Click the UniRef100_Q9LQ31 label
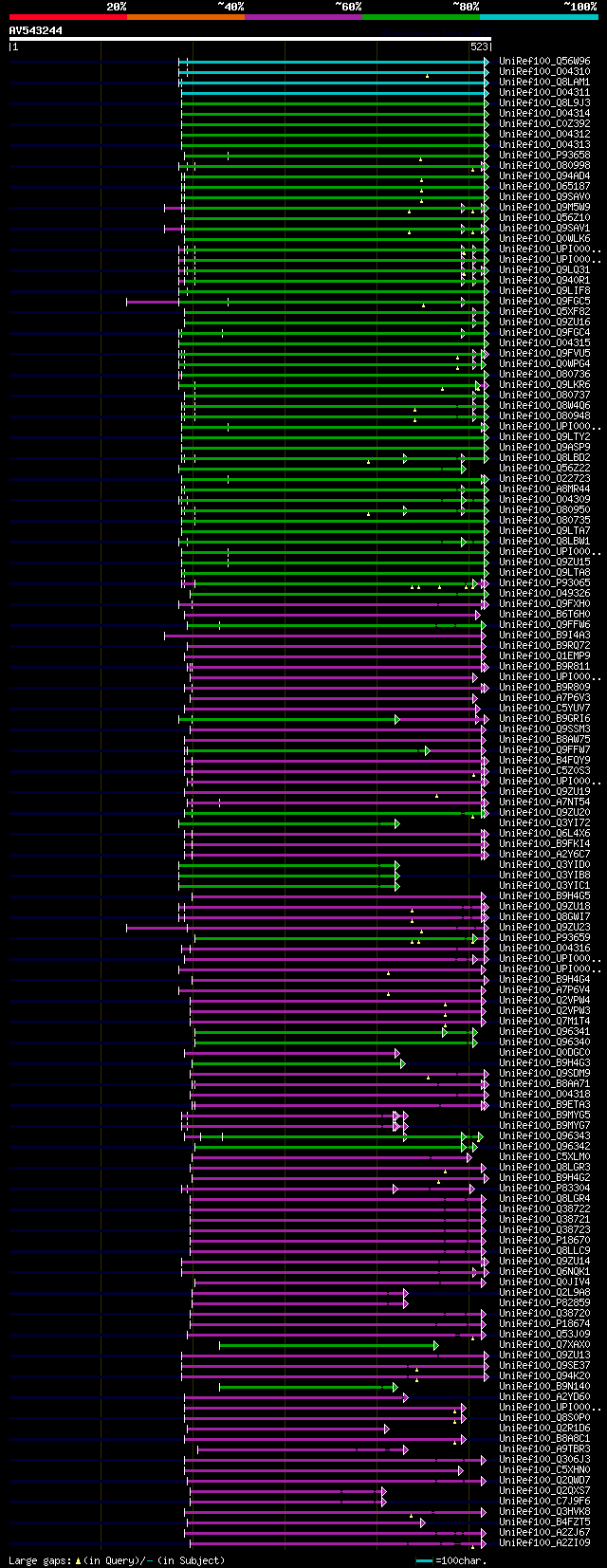Screen dimensions: 607x1568 [x=544, y=269]
